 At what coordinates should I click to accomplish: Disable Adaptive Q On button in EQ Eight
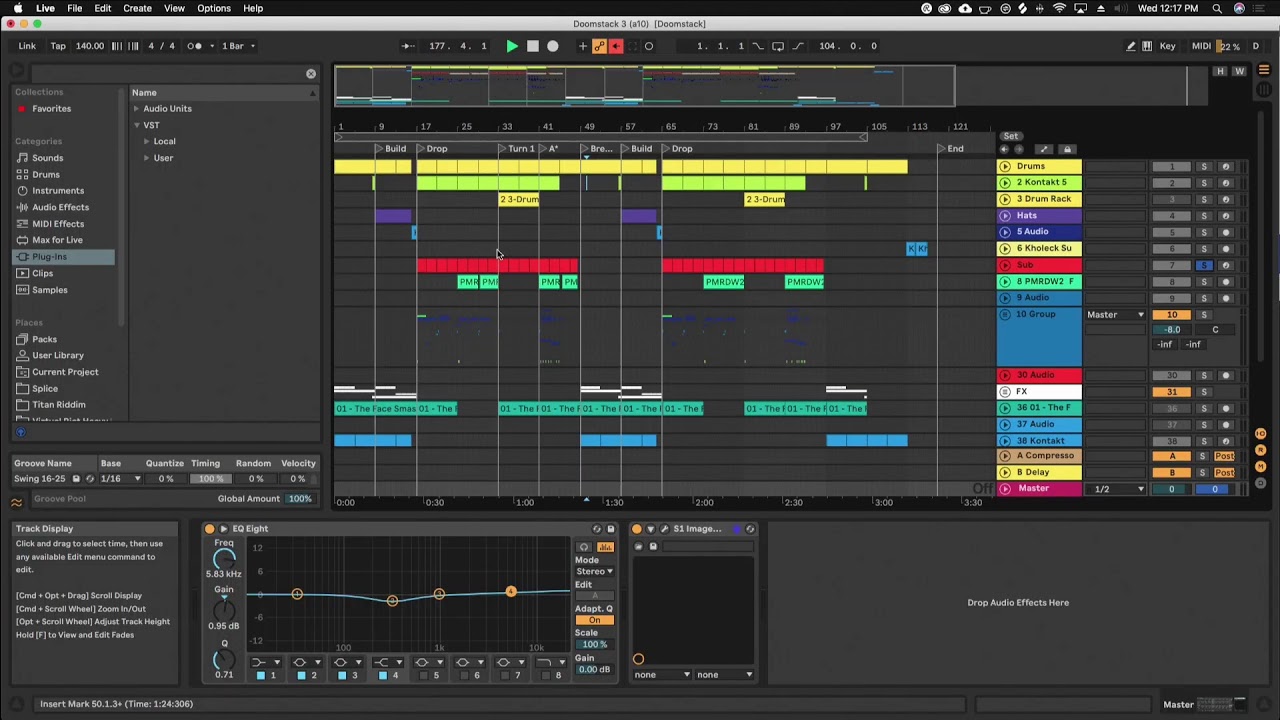[595, 620]
